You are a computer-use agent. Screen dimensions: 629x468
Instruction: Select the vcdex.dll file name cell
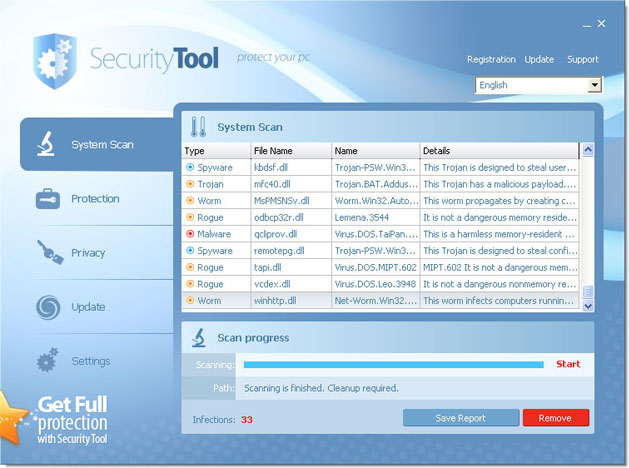(291, 284)
